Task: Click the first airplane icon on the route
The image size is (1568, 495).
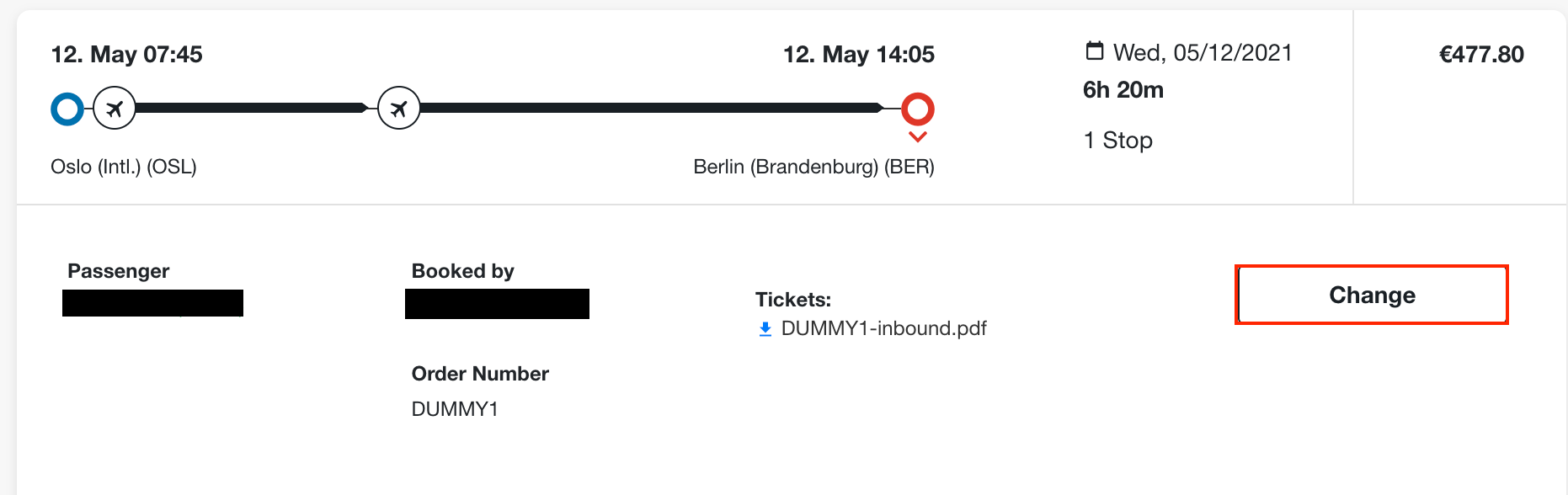Action: [x=115, y=108]
